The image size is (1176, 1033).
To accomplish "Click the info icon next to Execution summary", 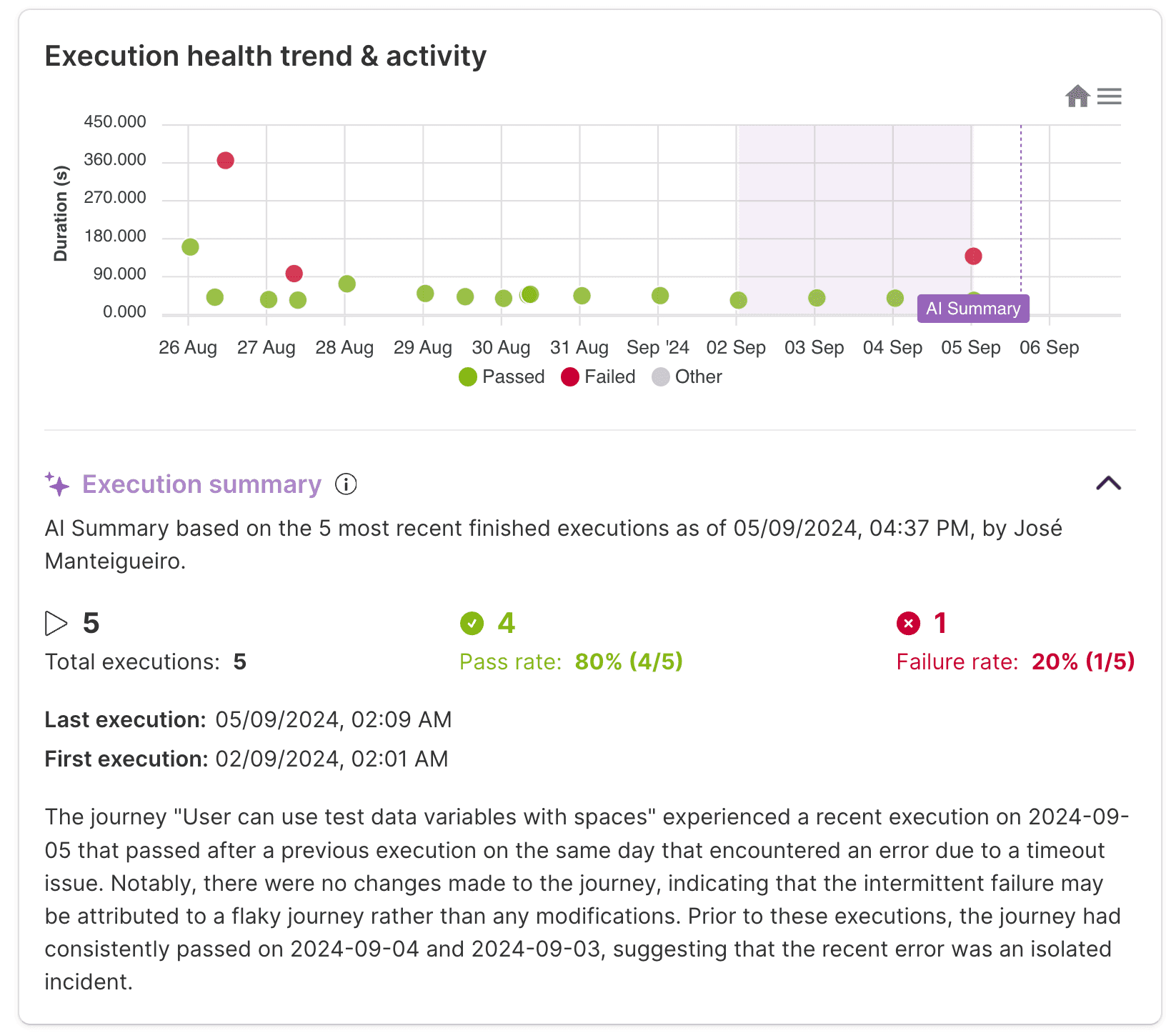I will pos(346,484).
